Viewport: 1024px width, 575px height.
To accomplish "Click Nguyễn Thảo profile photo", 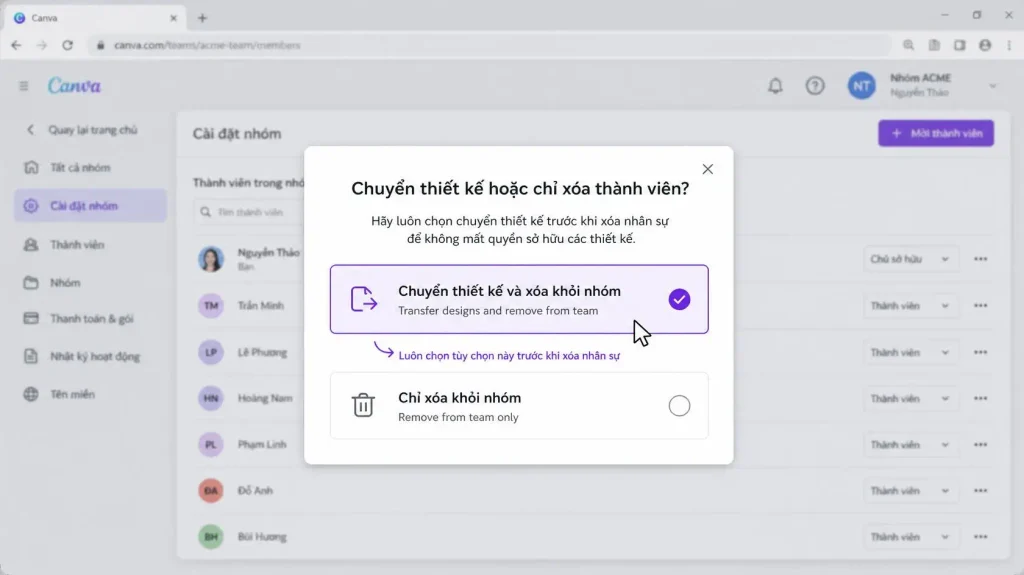I will [x=211, y=259].
